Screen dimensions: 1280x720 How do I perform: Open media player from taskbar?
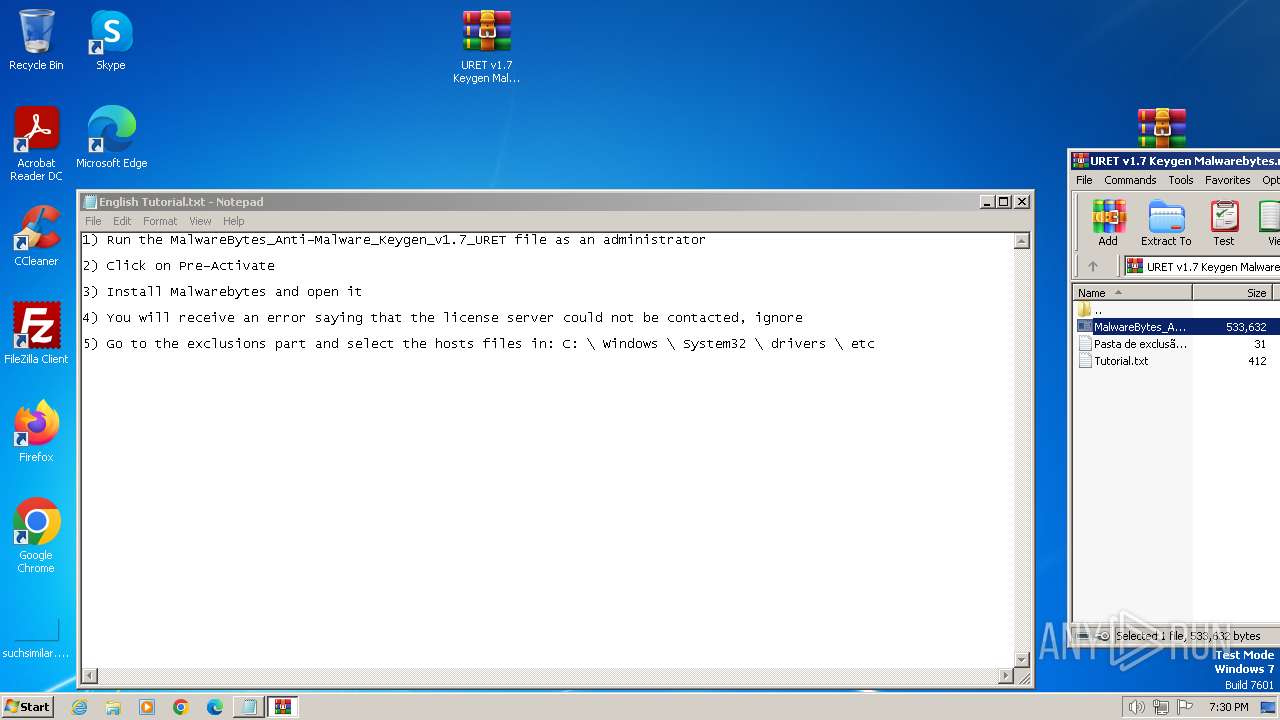point(147,707)
